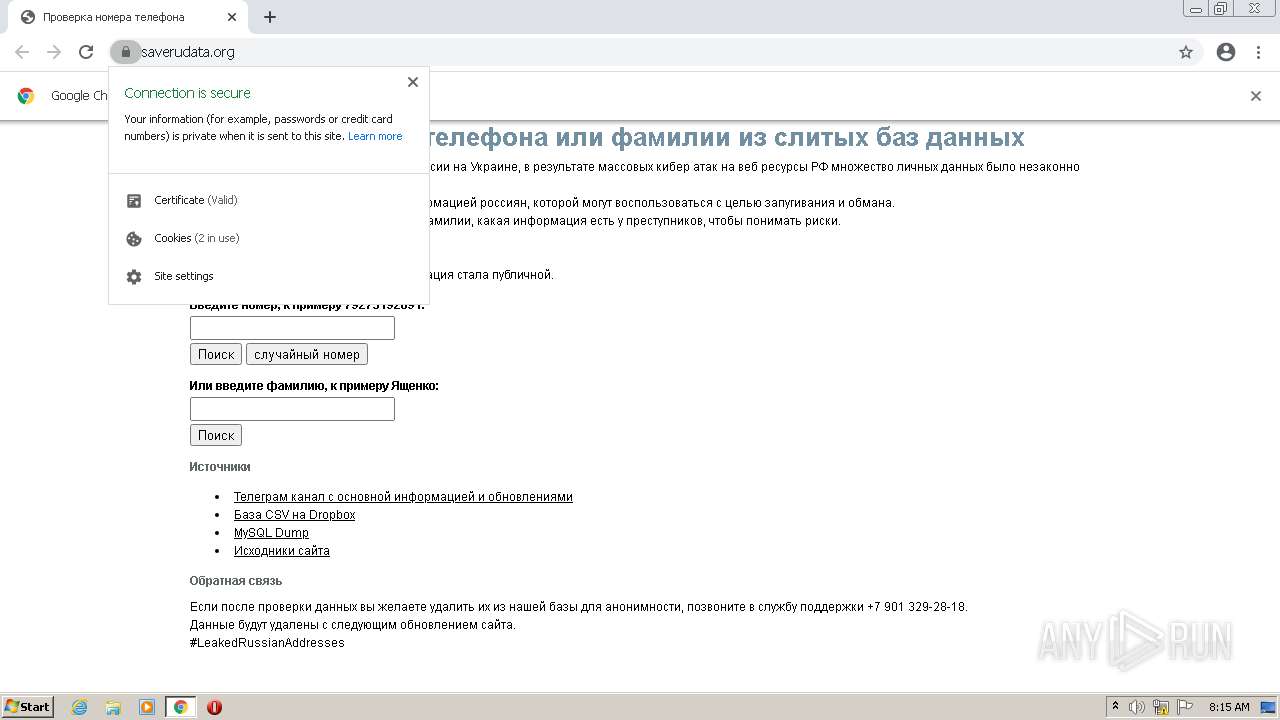
Task: Click the Action Center flag icon
Action: pyautogui.click(x=1185, y=707)
